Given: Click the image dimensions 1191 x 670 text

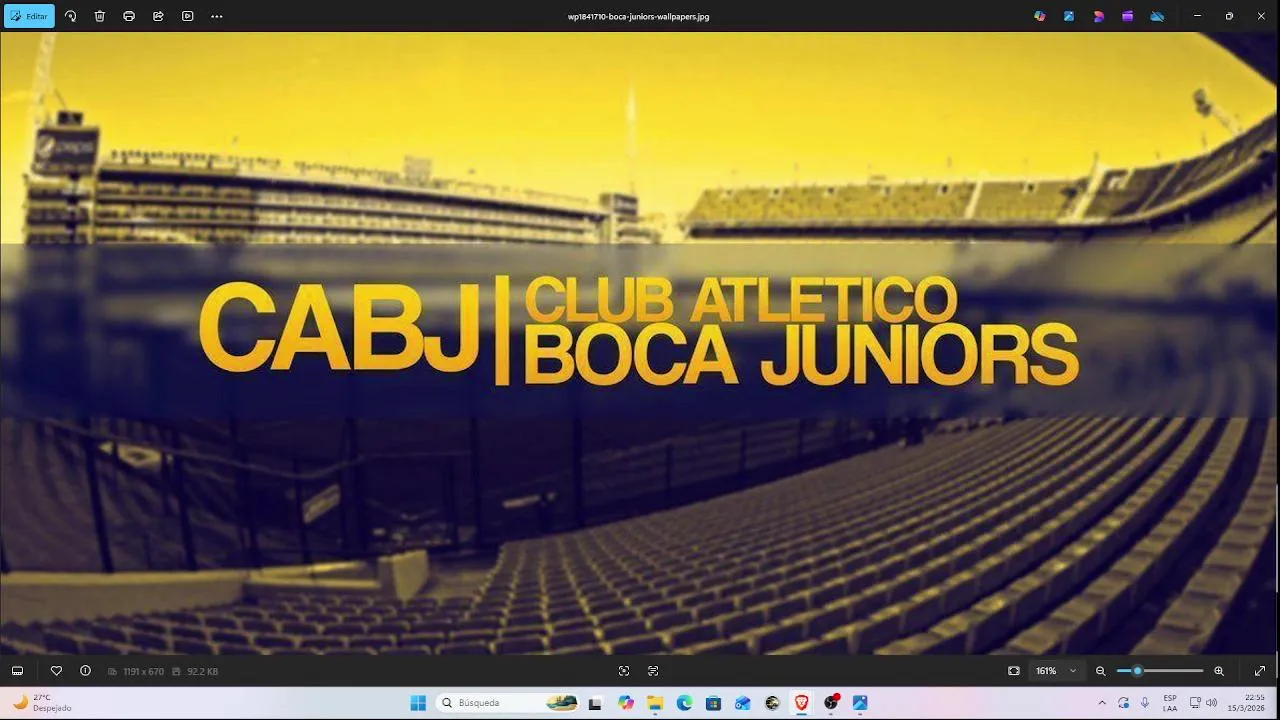Looking at the screenshot, I should tap(143, 672).
